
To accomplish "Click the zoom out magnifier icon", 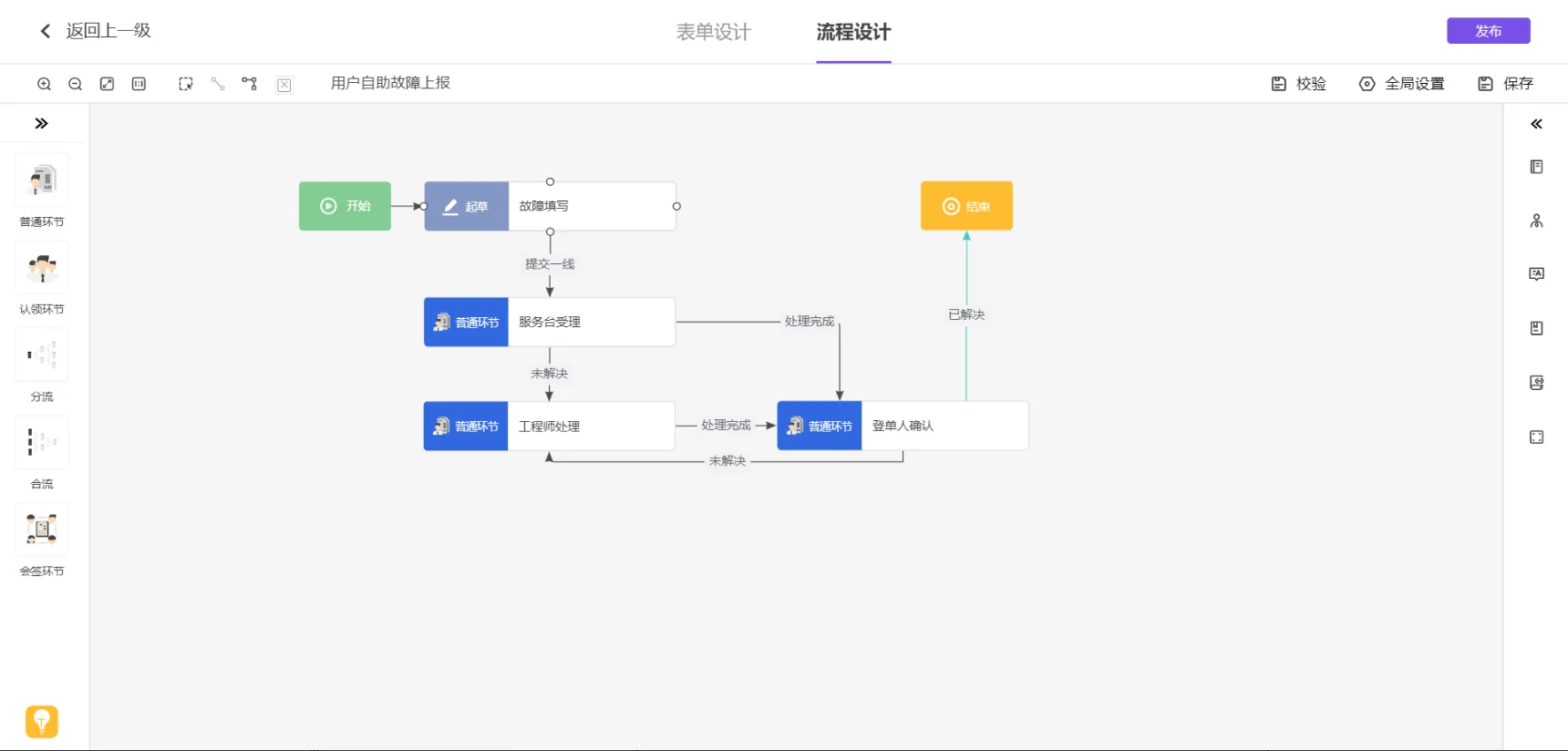I will (76, 84).
